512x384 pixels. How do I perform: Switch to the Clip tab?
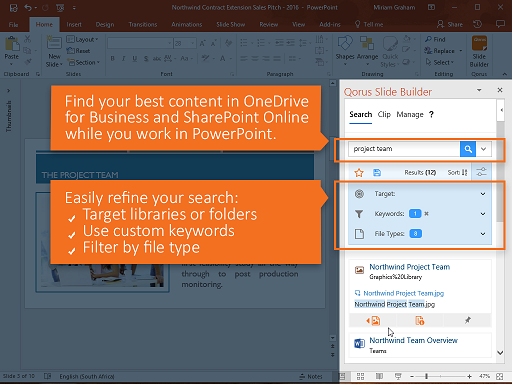384,114
